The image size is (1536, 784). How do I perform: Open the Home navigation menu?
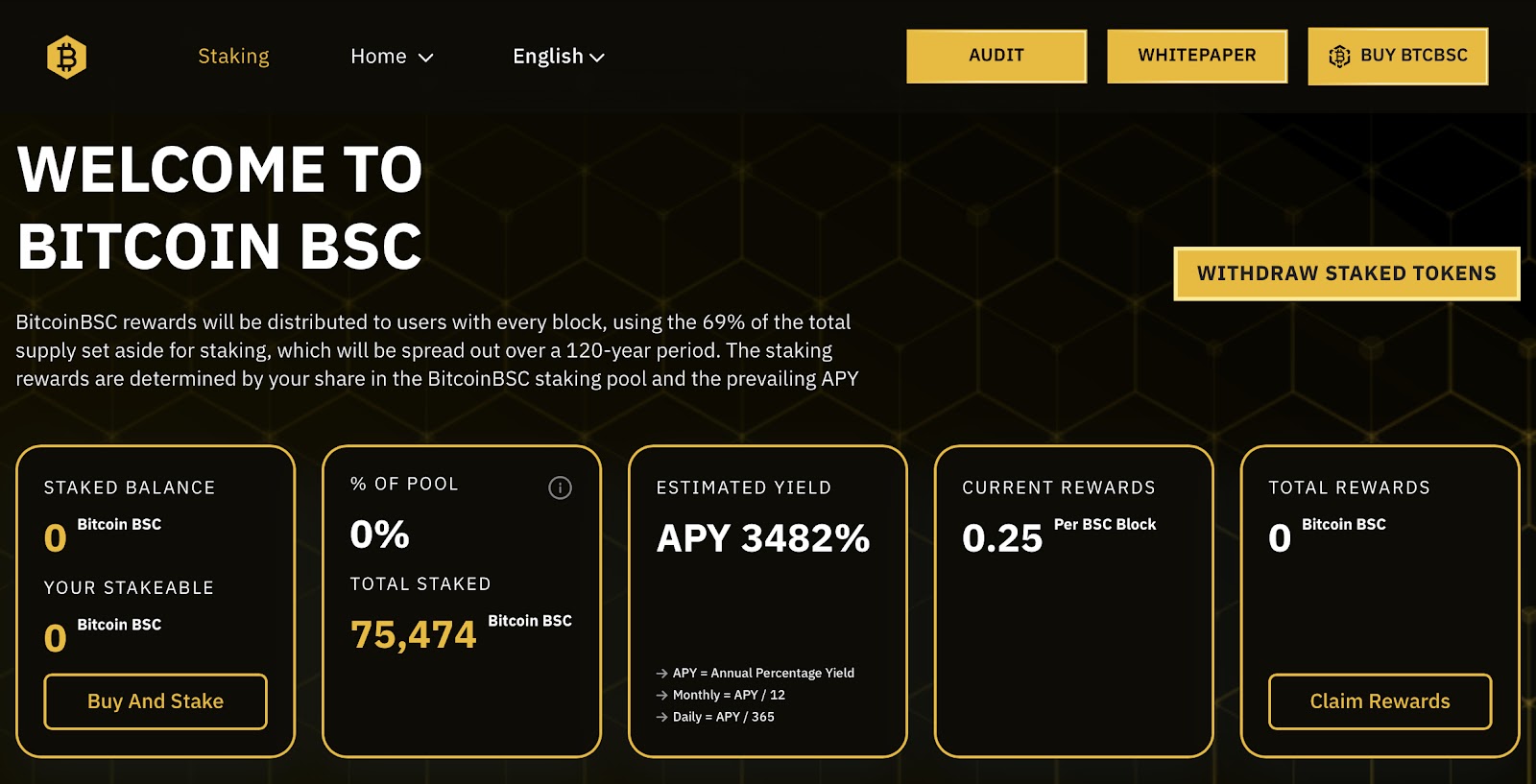click(x=392, y=57)
